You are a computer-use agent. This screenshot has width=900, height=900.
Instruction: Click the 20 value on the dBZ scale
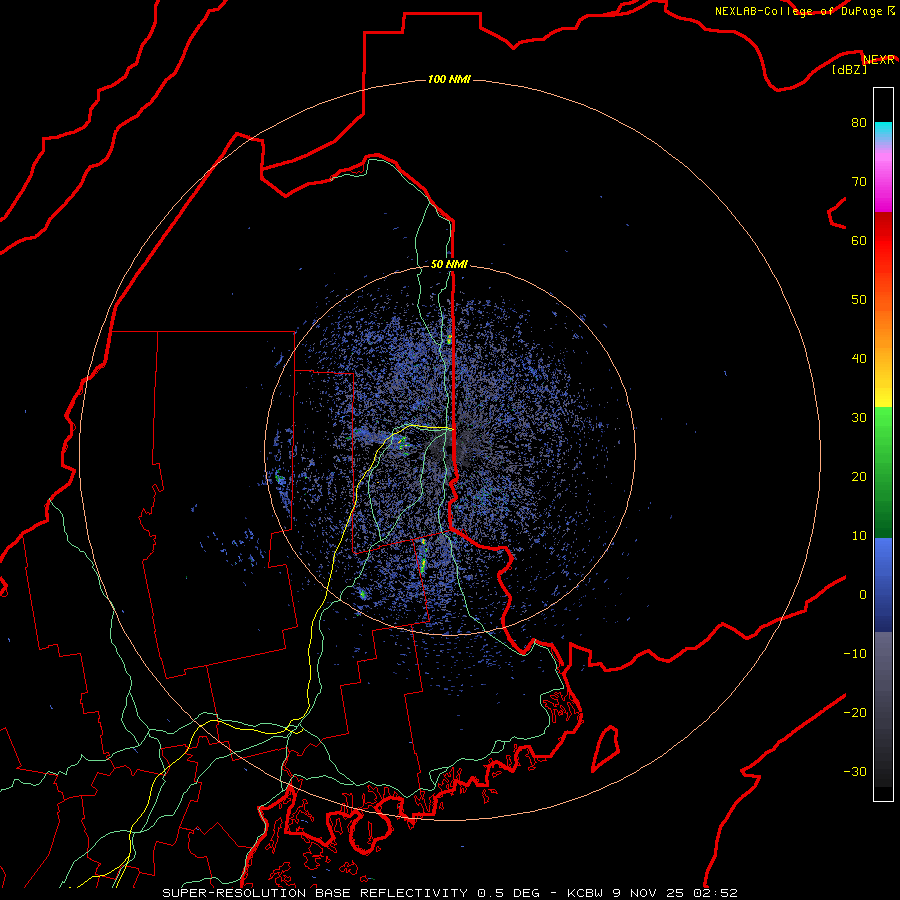[859, 477]
